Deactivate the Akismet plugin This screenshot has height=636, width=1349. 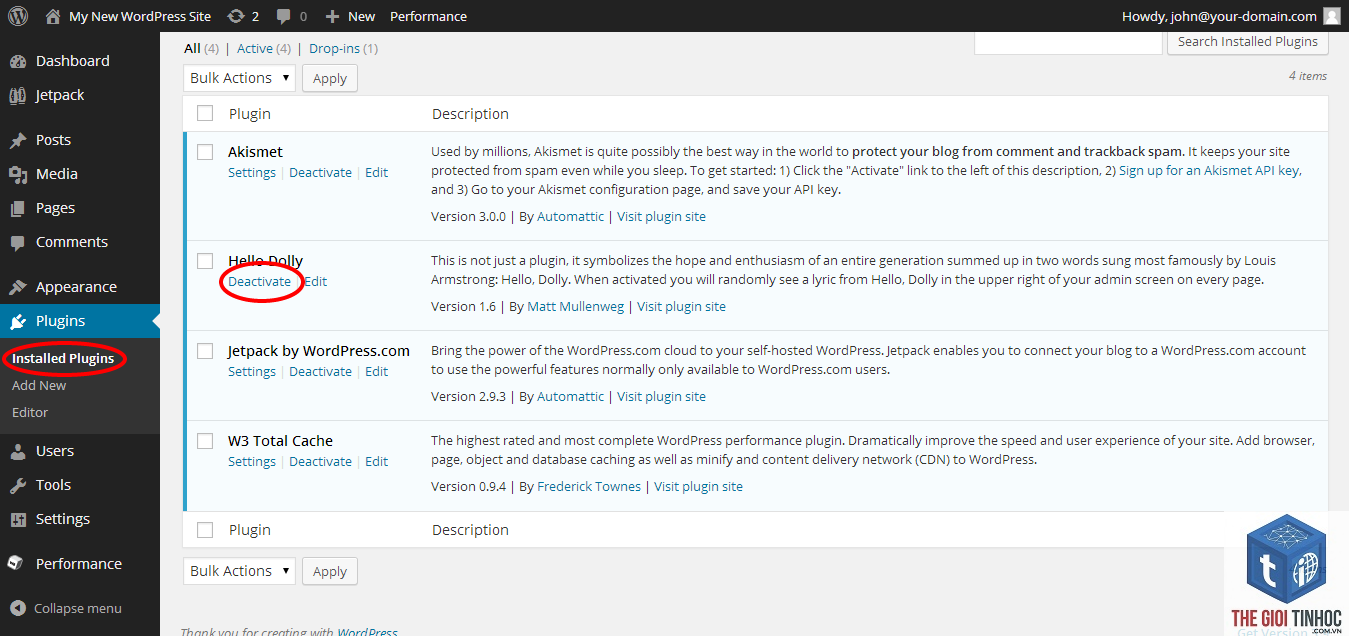point(320,172)
